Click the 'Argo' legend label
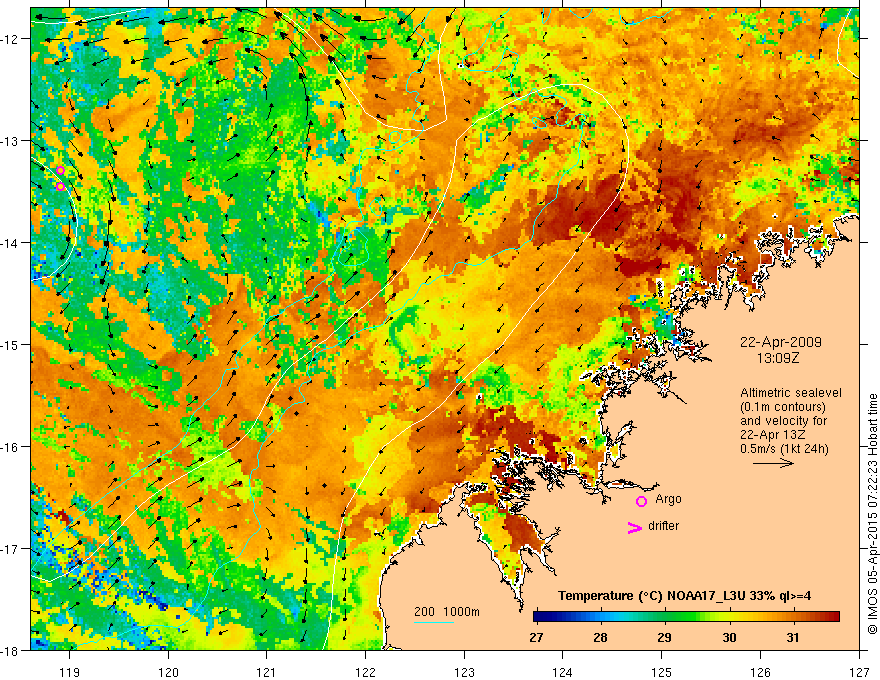The height and width of the screenshot is (680, 880). pos(668,499)
